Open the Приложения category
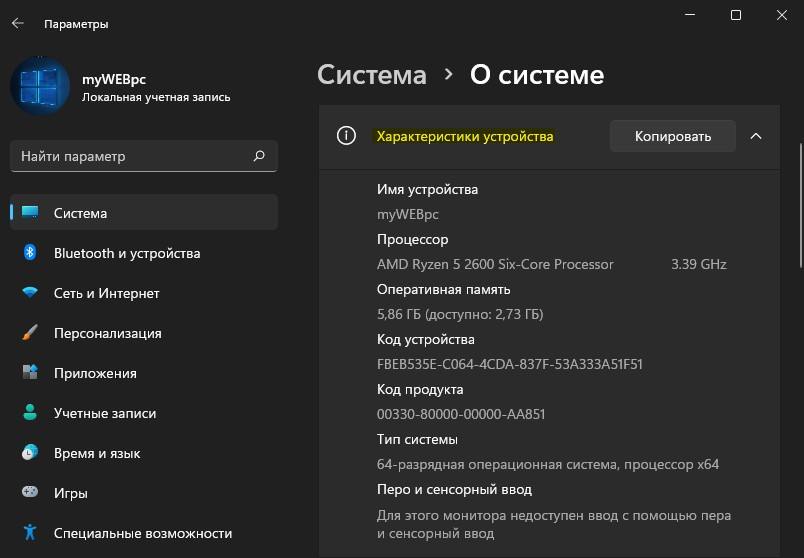The image size is (804, 558). point(144,373)
